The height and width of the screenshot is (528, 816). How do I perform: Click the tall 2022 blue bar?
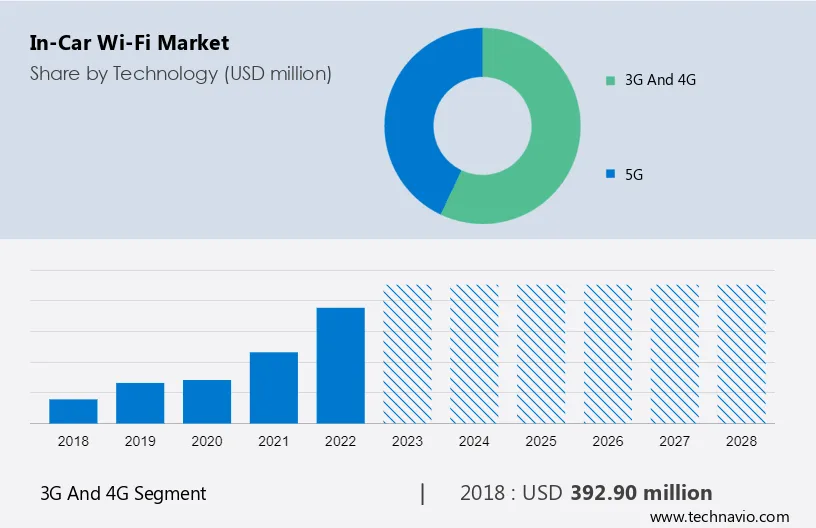tap(340, 365)
